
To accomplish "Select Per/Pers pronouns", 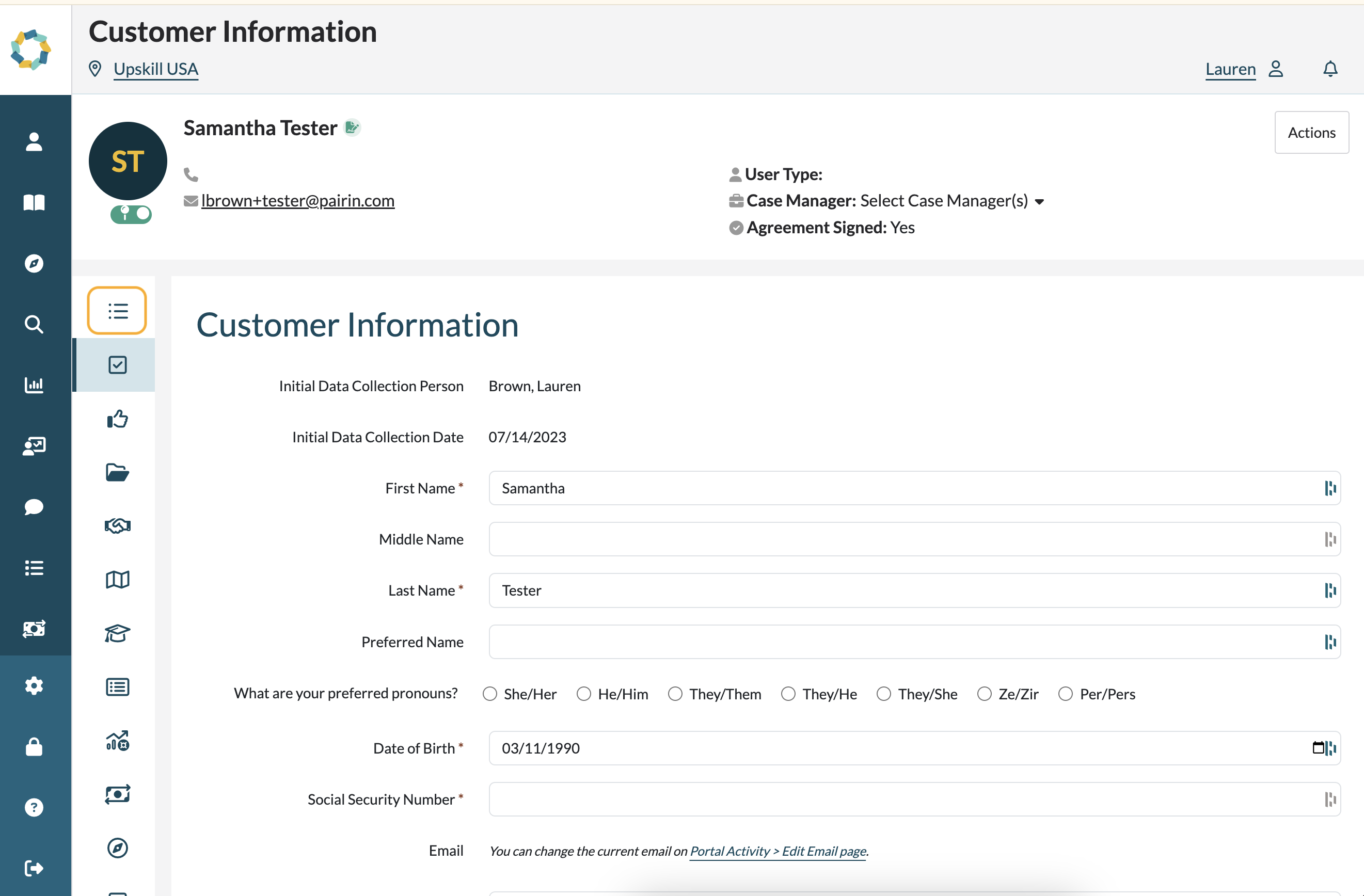I will pos(1066,694).
